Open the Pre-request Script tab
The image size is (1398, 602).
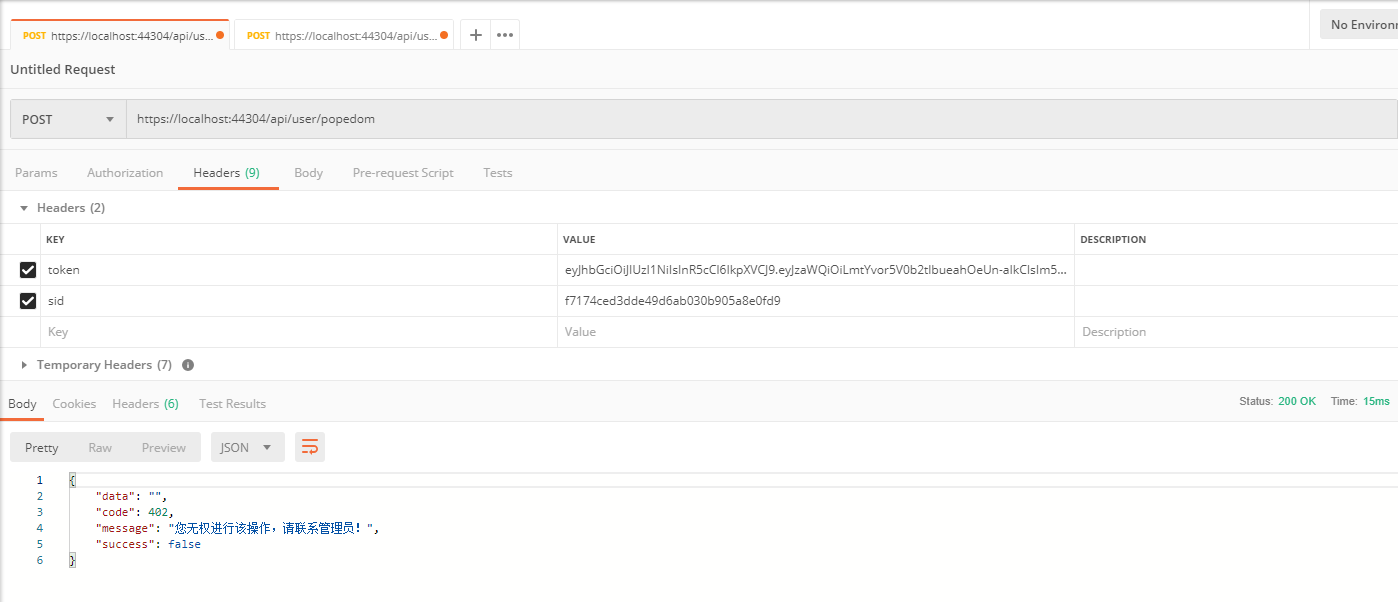[x=403, y=173]
